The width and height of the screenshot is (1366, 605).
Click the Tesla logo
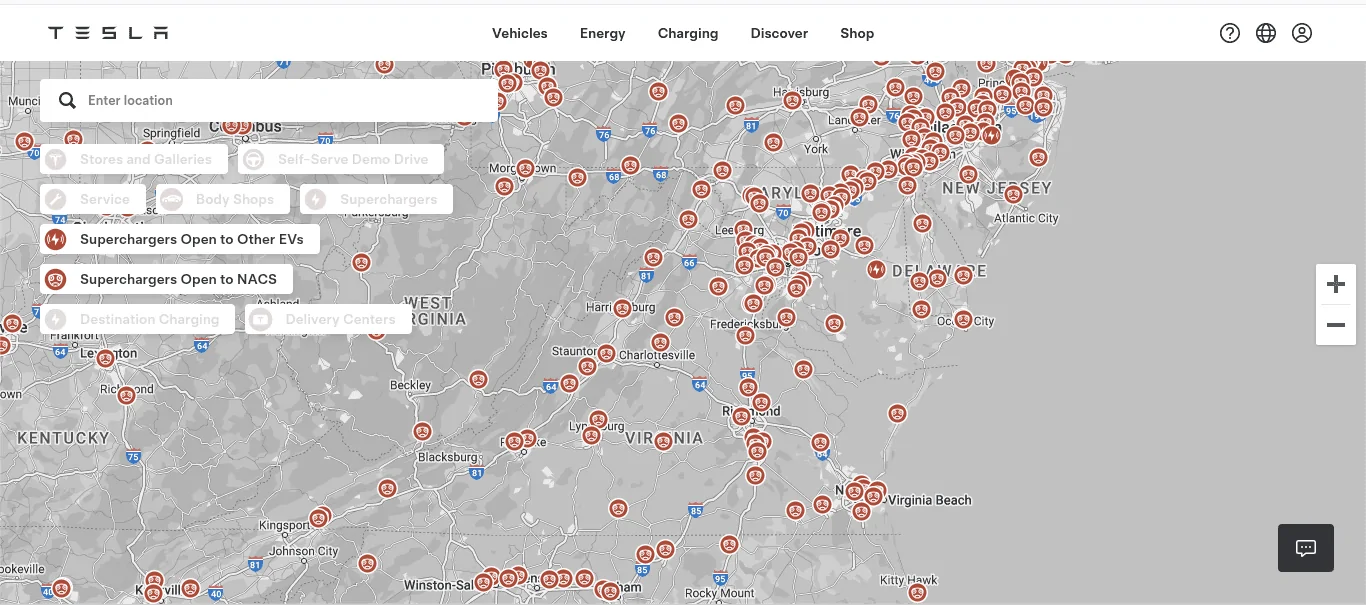click(108, 33)
